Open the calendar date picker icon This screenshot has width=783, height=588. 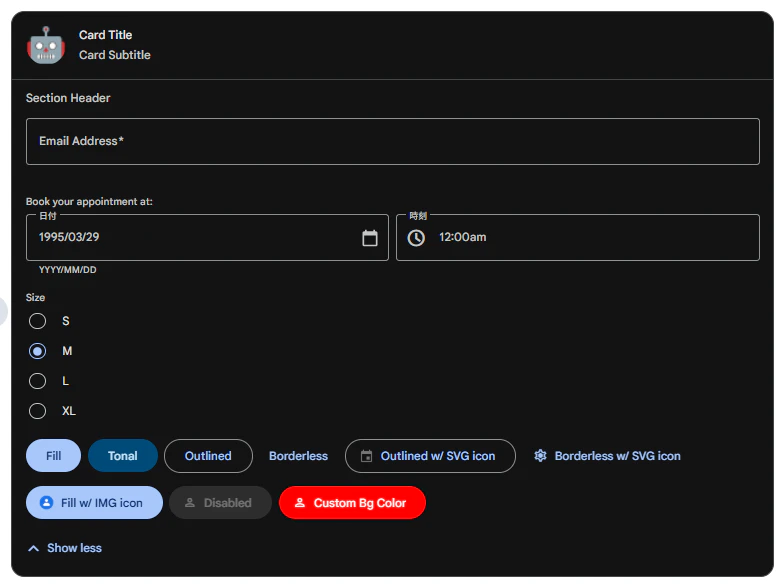pyautogui.click(x=370, y=238)
